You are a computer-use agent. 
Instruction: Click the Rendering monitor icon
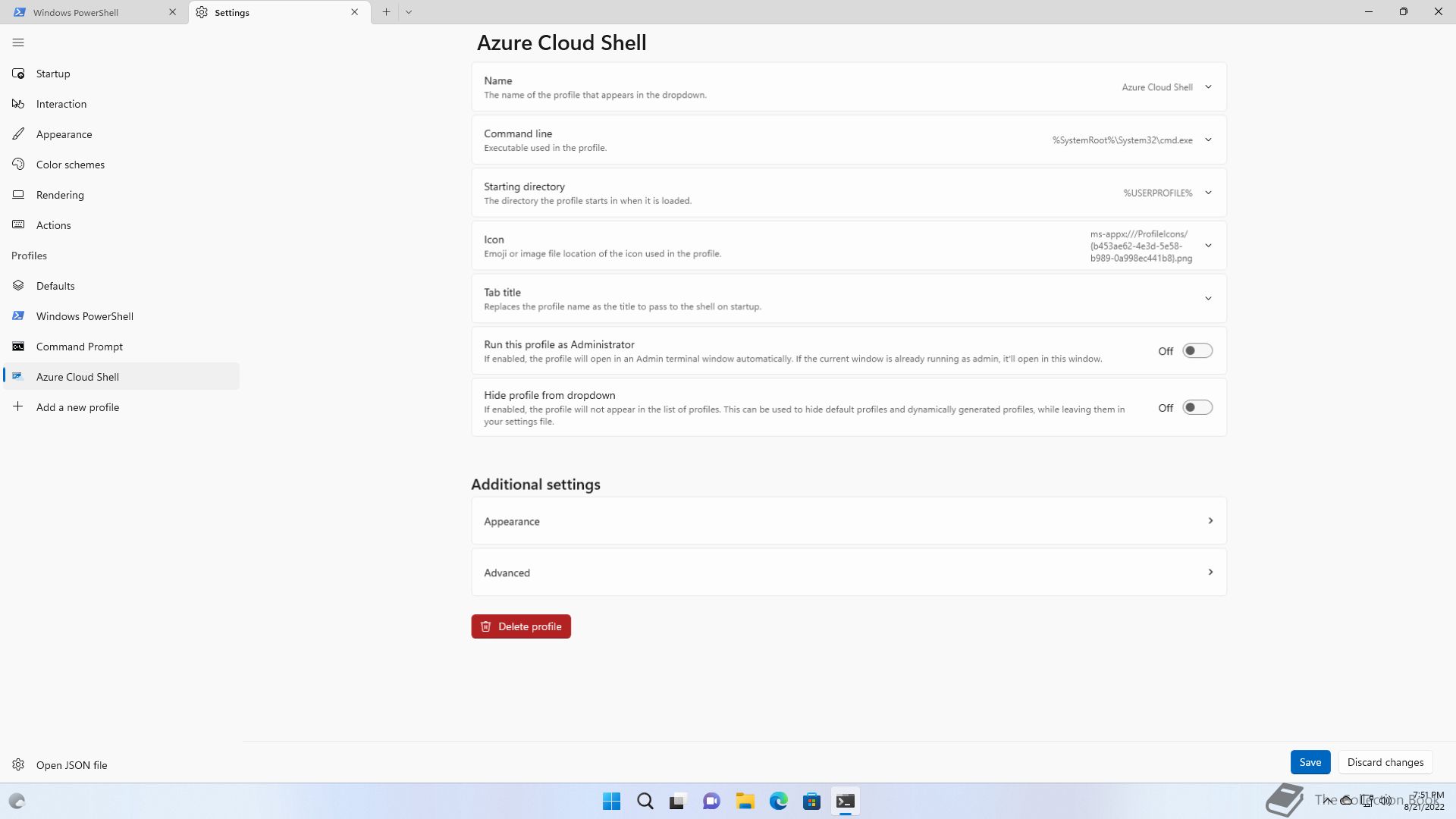click(18, 195)
